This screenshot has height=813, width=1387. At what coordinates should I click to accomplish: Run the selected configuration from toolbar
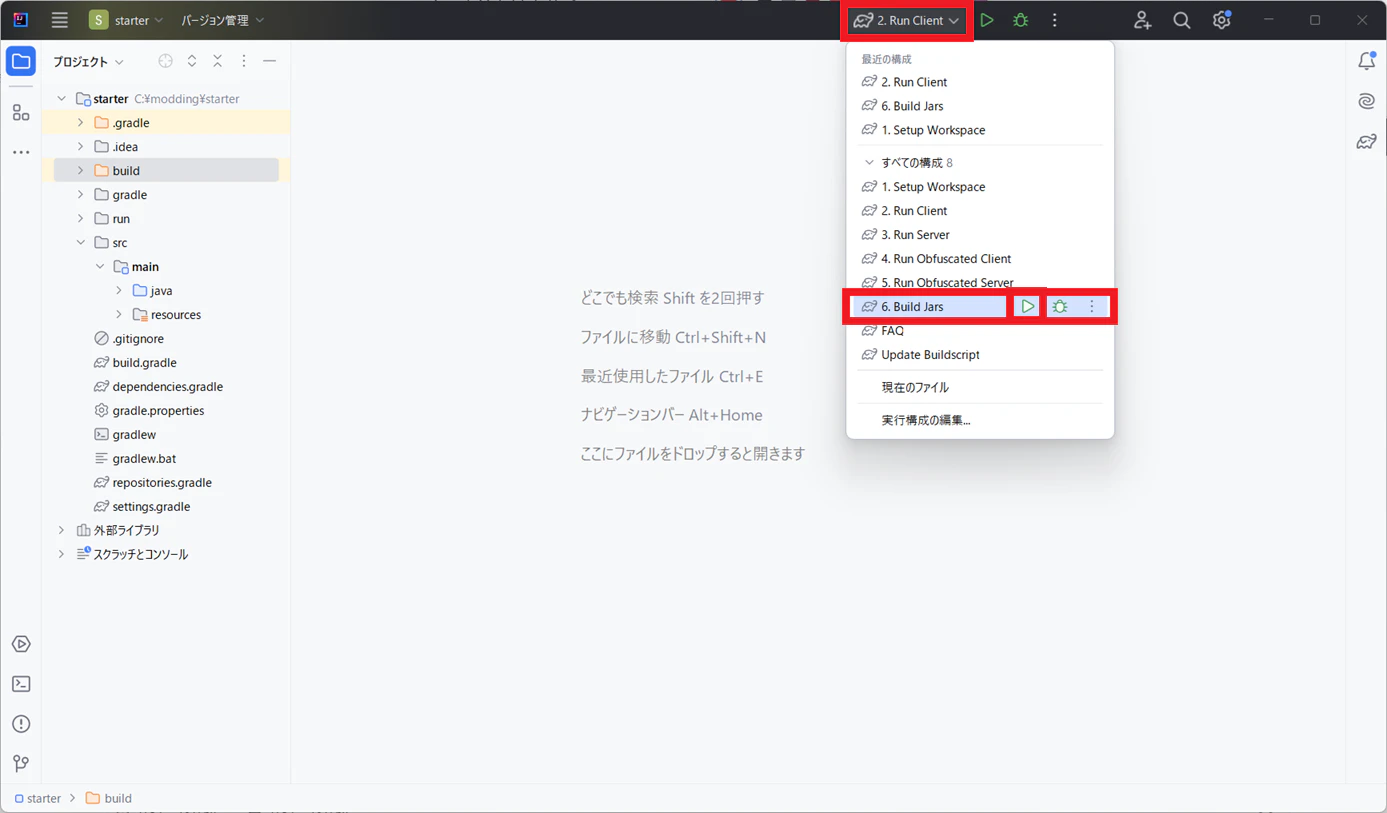click(x=987, y=20)
